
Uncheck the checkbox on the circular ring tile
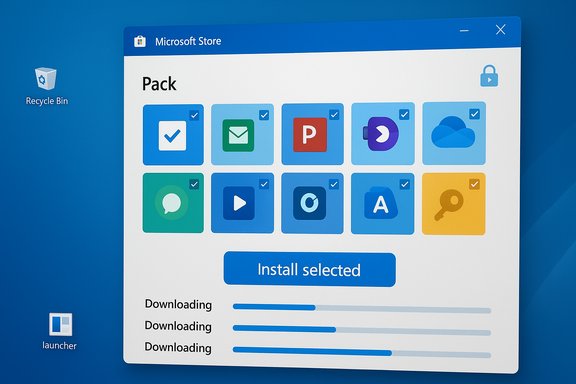pyautogui.click(x=334, y=184)
